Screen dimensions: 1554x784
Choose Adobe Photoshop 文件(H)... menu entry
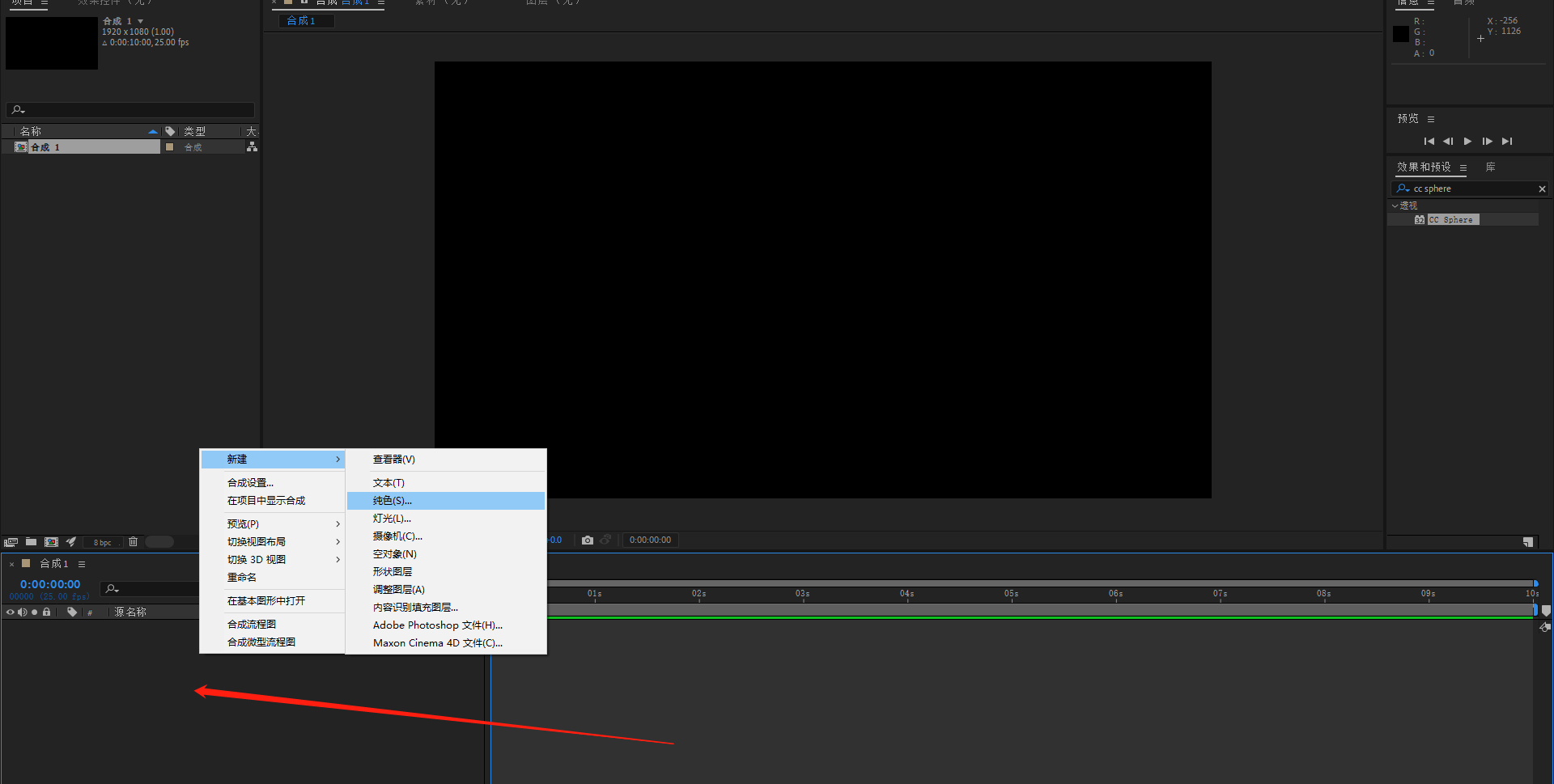coord(446,625)
